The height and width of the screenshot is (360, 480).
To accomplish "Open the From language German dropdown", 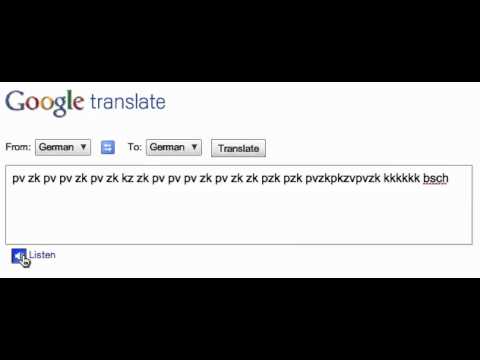I will click(63, 147).
